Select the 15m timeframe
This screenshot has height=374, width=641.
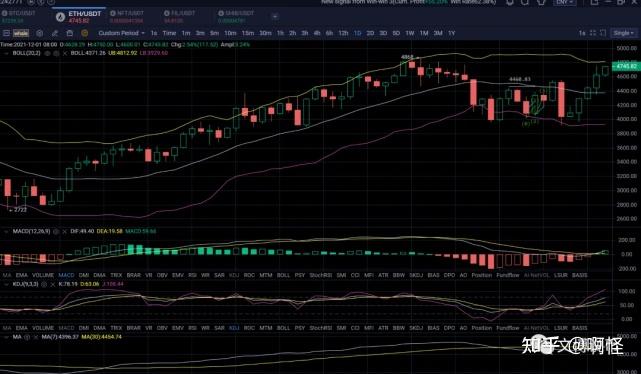[x=248, y=33]
